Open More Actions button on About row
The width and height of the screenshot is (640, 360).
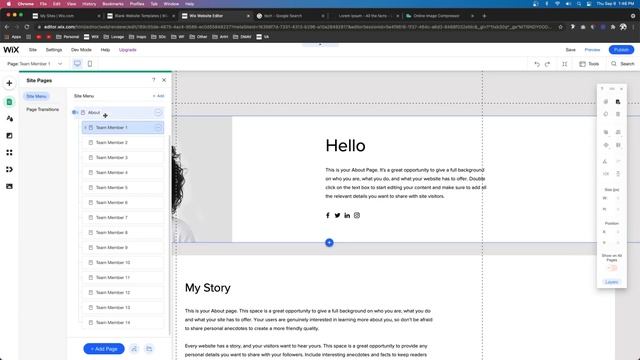pyautogui.click(x=158, y=112)
